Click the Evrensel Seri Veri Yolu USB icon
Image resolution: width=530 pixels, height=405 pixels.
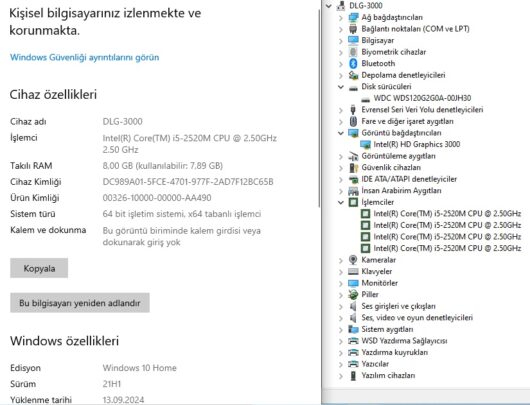click(x=353, y=110)
